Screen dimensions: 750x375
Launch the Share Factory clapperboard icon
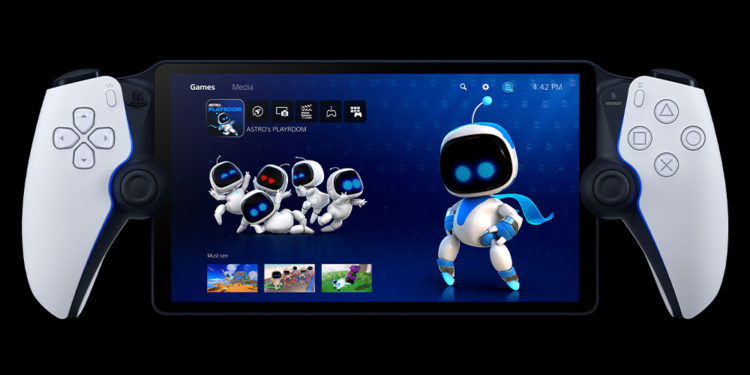[306, 111]
